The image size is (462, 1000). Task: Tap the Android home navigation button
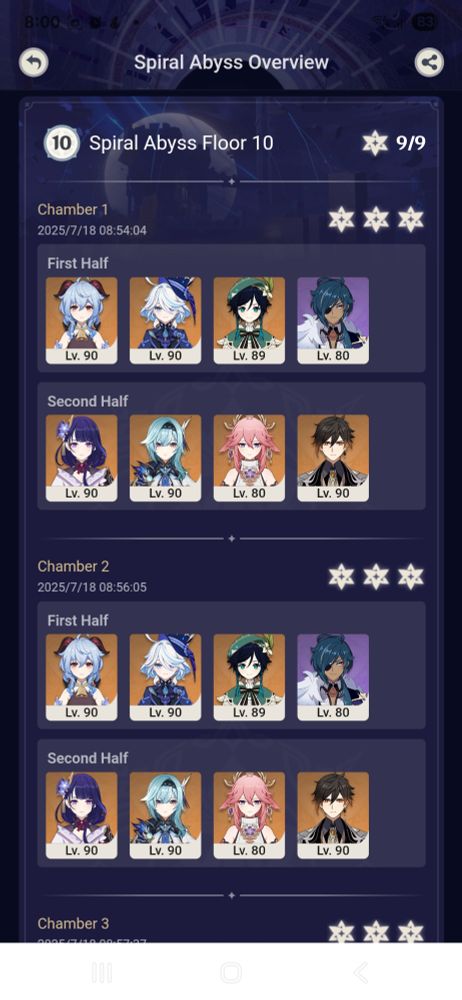[x=230, y=973]
